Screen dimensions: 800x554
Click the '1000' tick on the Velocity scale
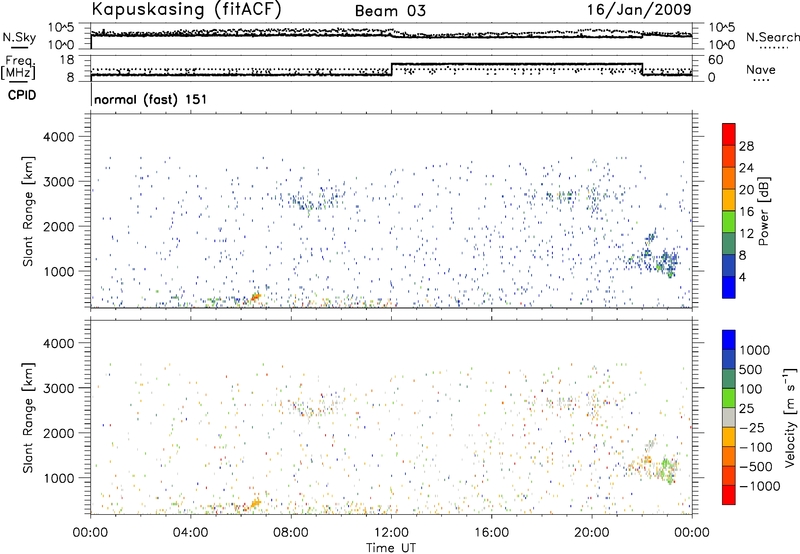754,350
